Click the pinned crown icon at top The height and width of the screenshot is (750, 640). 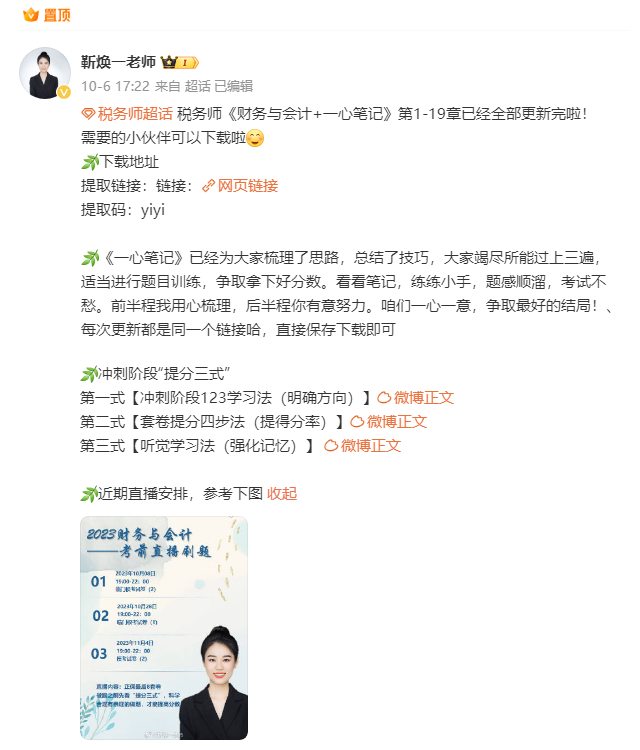(31, 15)
